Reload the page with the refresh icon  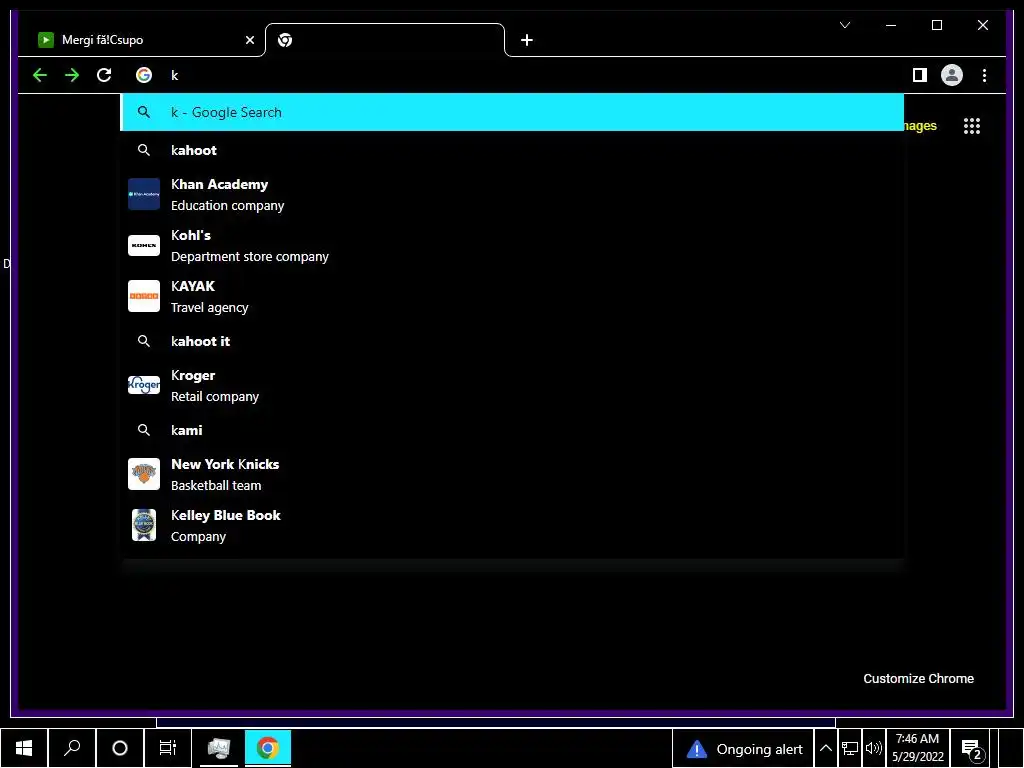[x=104, y=75]
